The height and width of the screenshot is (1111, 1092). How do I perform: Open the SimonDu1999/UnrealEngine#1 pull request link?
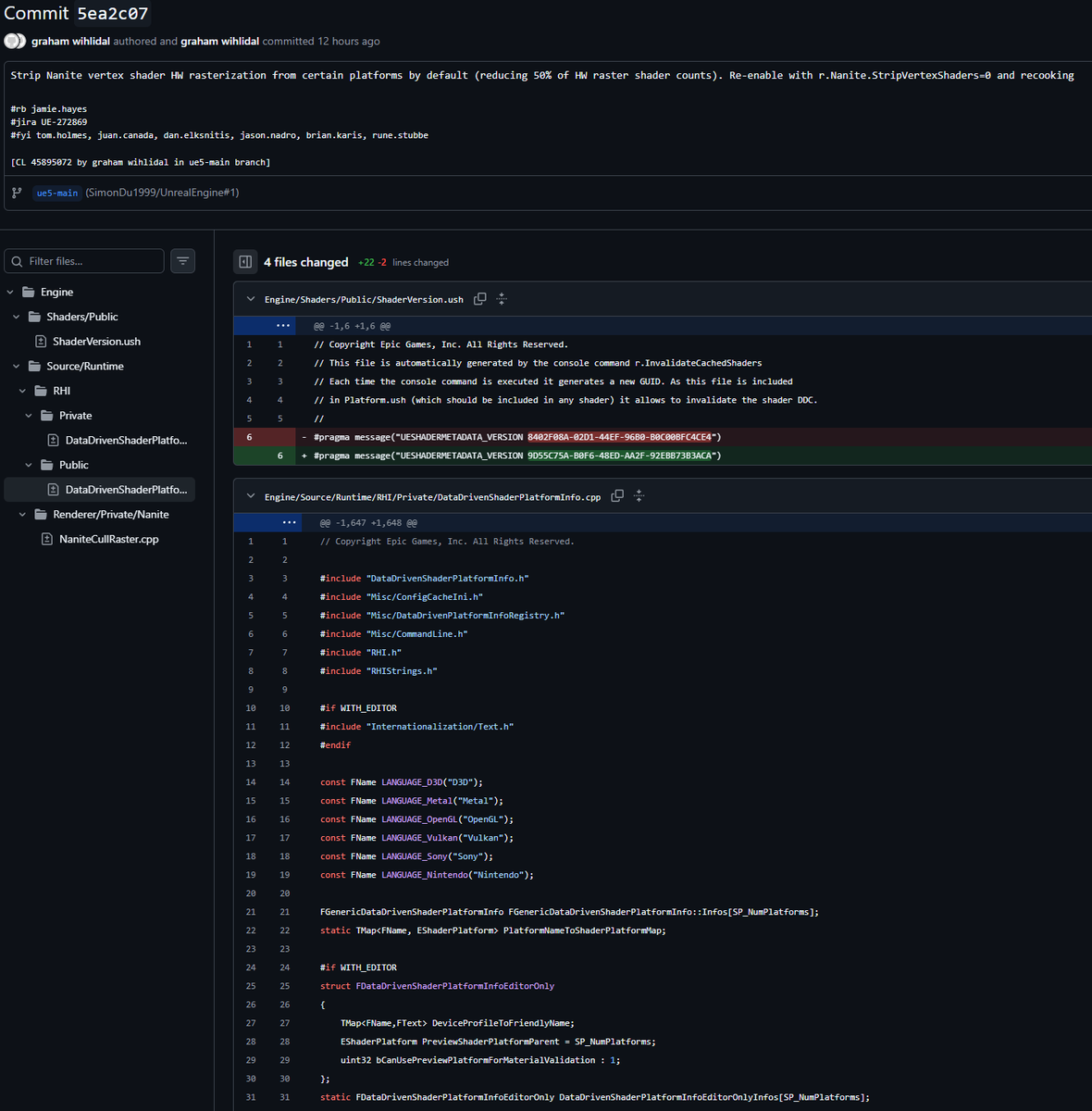162,193
